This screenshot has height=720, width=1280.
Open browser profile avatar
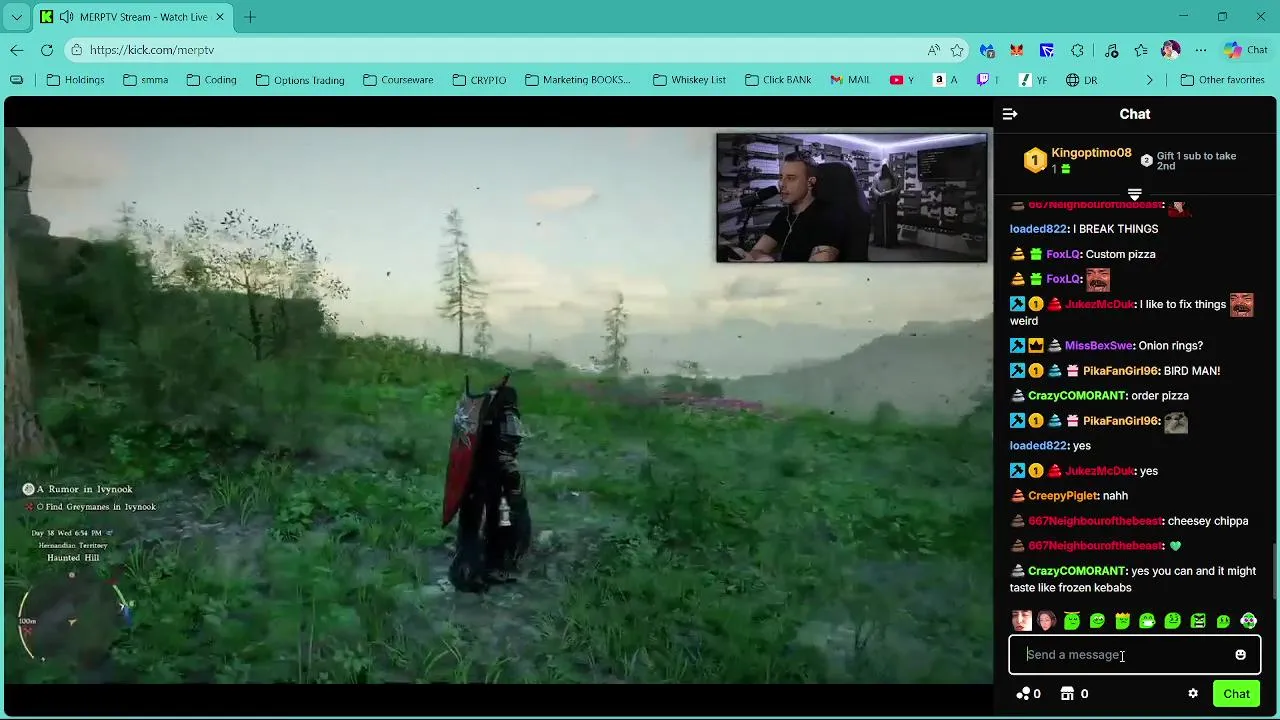tap(1171, 50)
